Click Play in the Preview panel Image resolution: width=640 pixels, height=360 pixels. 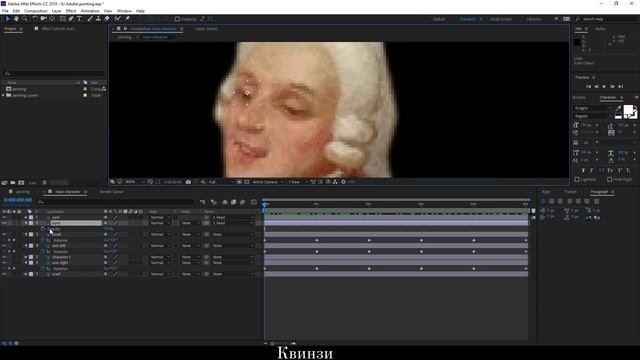(604, 87)
